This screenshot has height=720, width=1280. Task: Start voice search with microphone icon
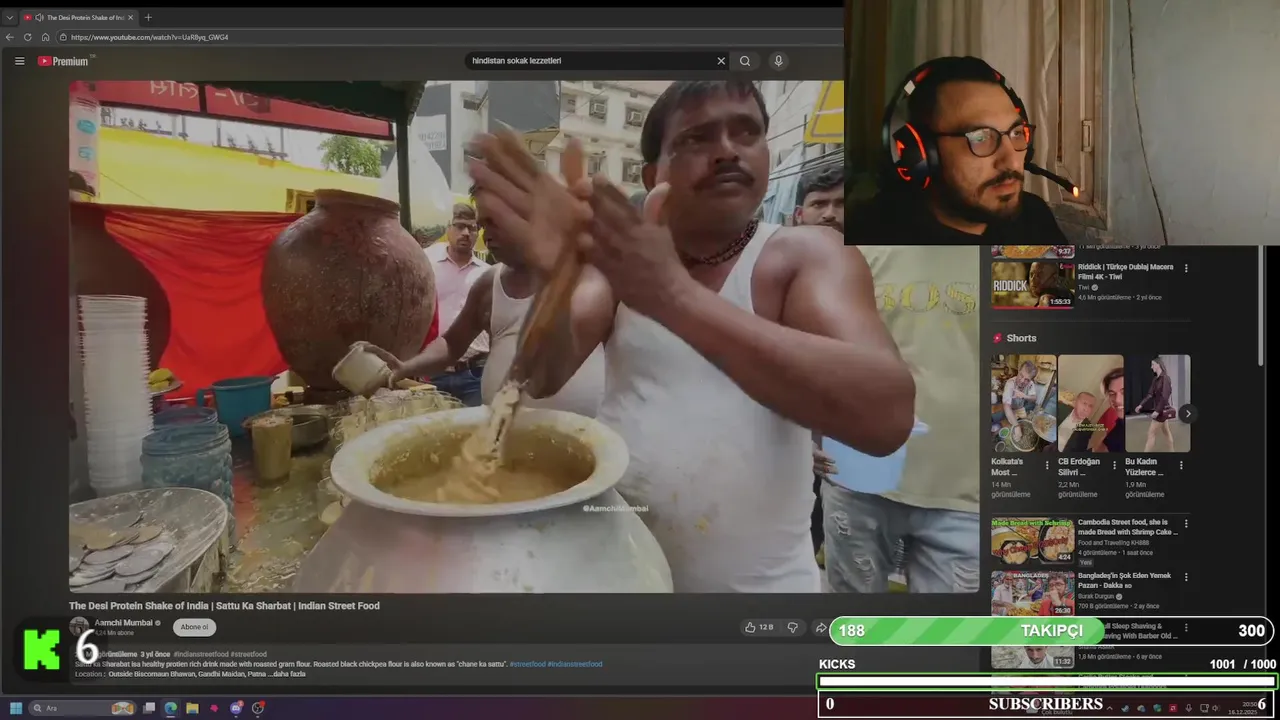[778, 61]
